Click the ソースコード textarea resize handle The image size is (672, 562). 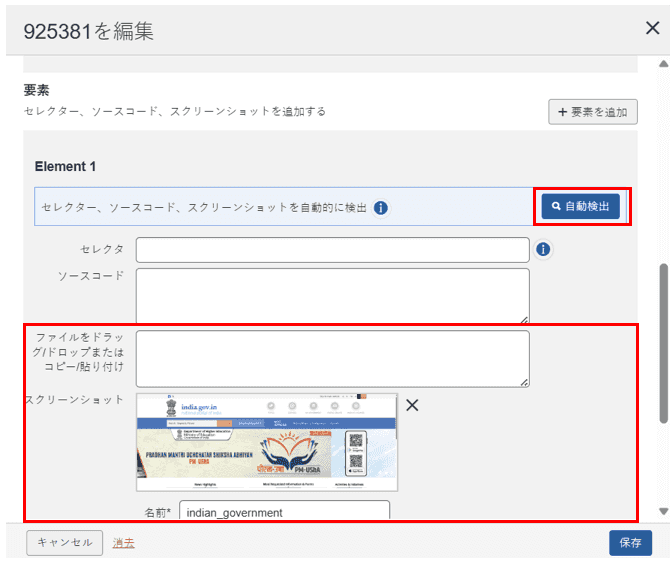point(525,320)
